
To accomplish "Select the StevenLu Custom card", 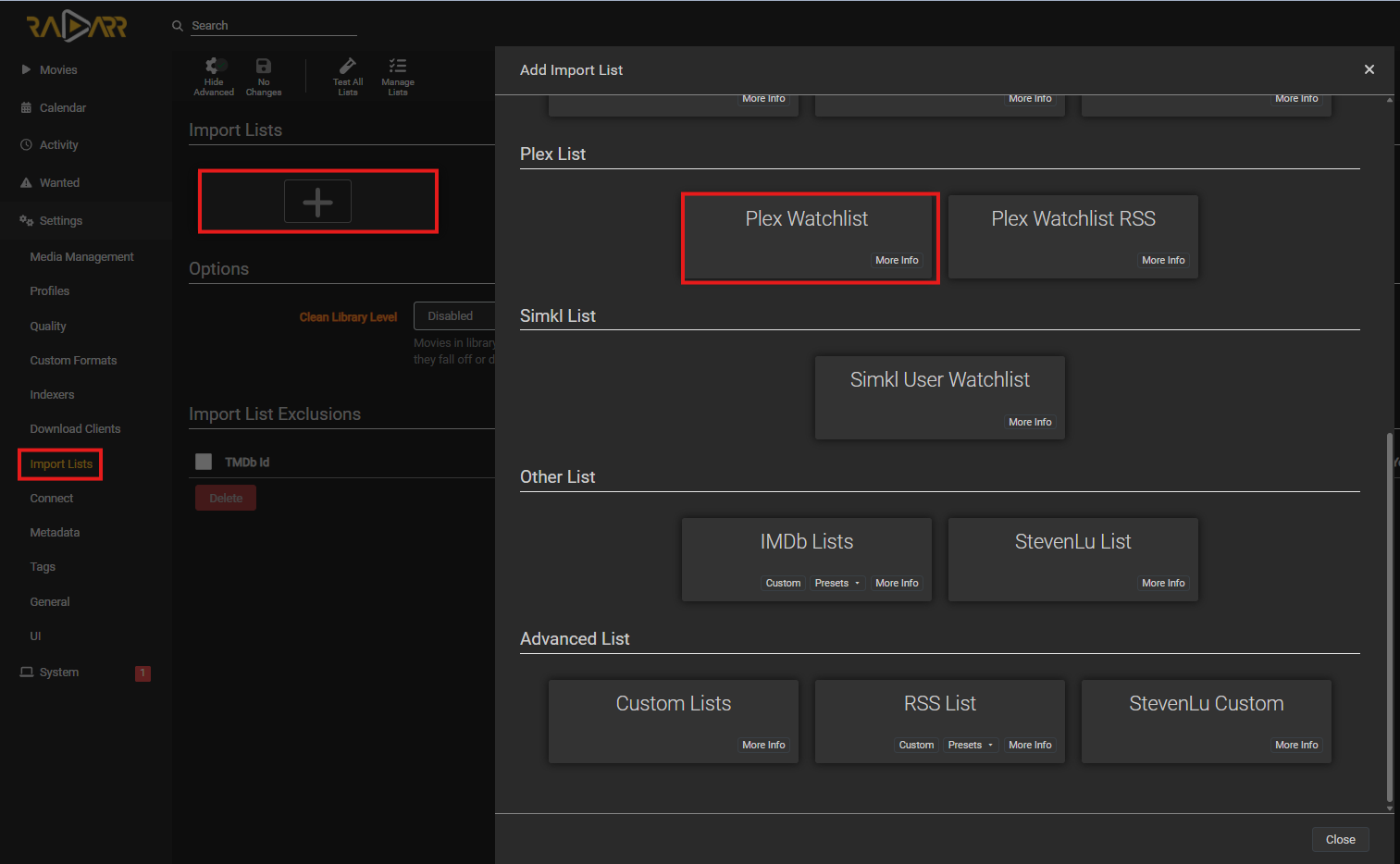I will coord(1207,721).
